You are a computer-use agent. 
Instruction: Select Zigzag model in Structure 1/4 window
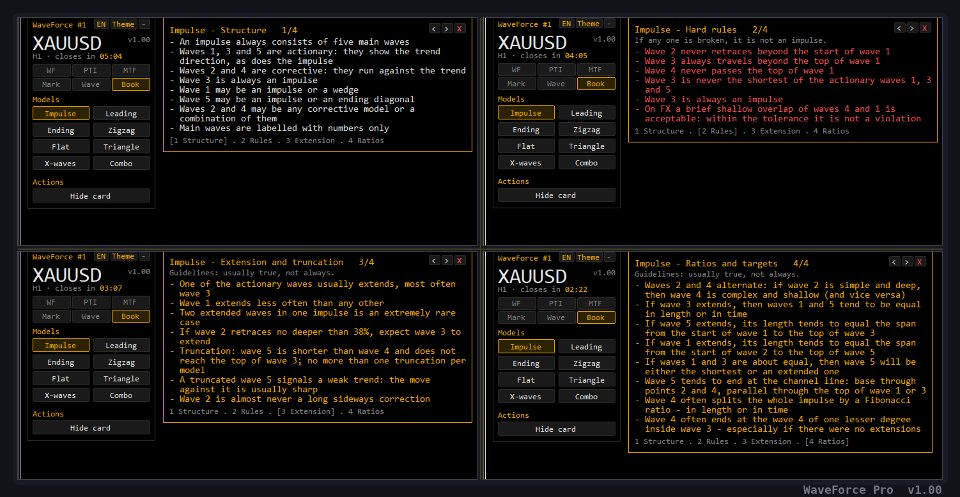coord(121,130)
